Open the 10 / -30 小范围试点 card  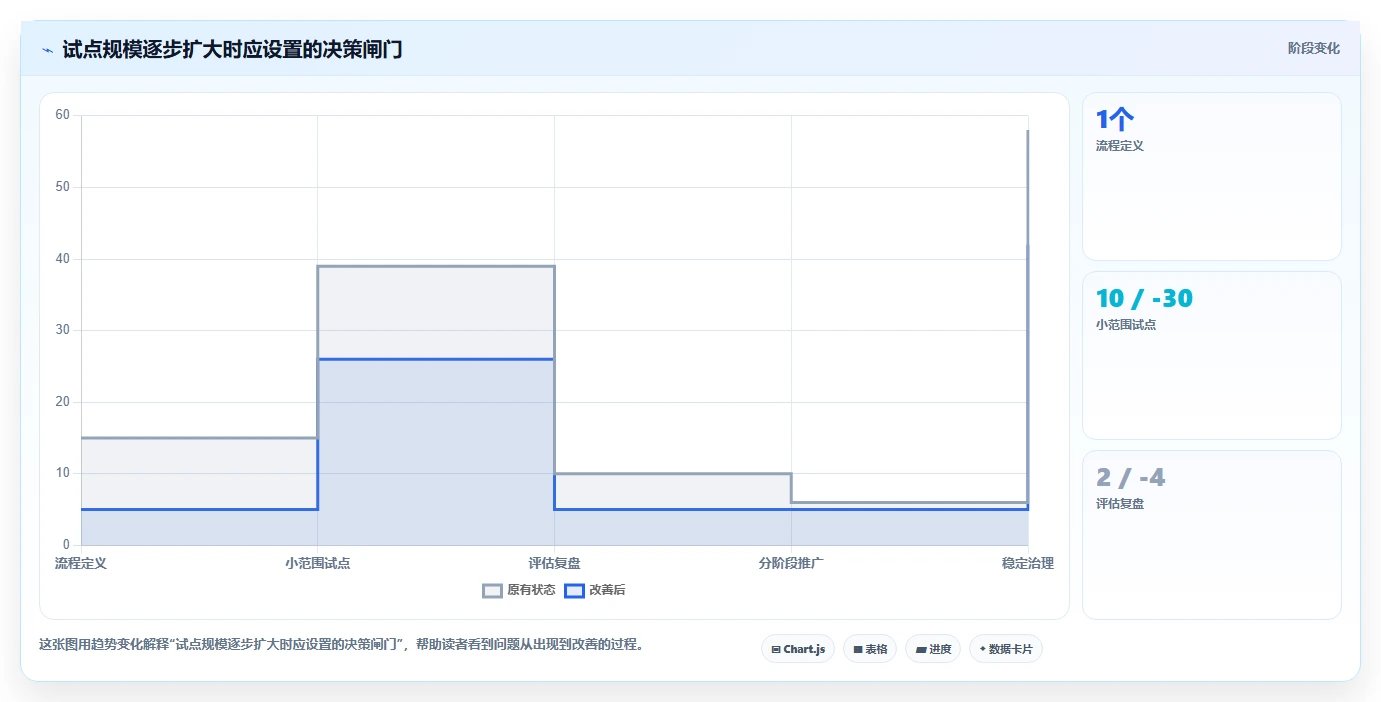point(1211,356)
